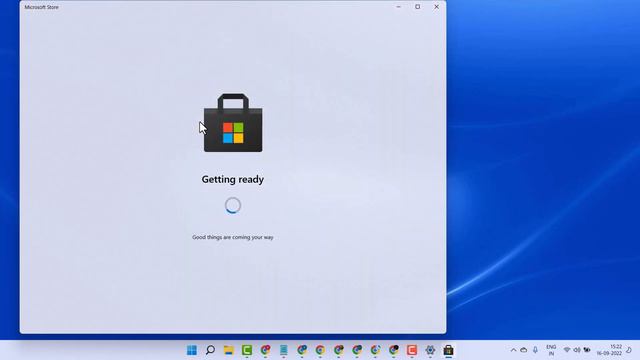640x360 pixels.
Task: Open the red Camtasia recorder taskbar icon
Action: coord(412,350)
